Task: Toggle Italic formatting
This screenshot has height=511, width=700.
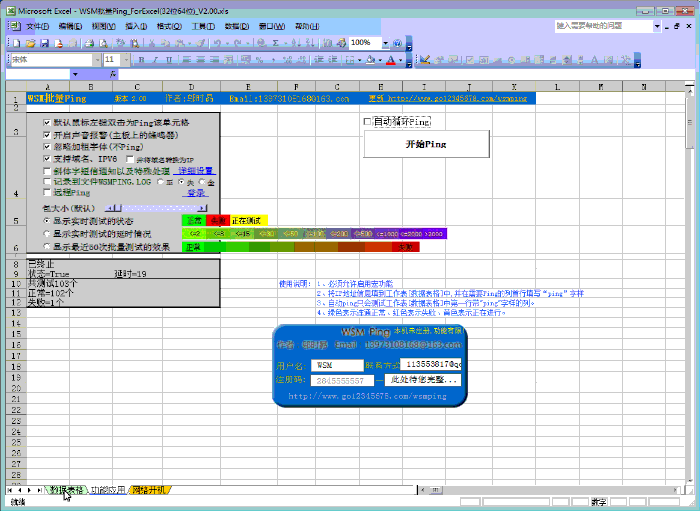Action: point(155,60)
